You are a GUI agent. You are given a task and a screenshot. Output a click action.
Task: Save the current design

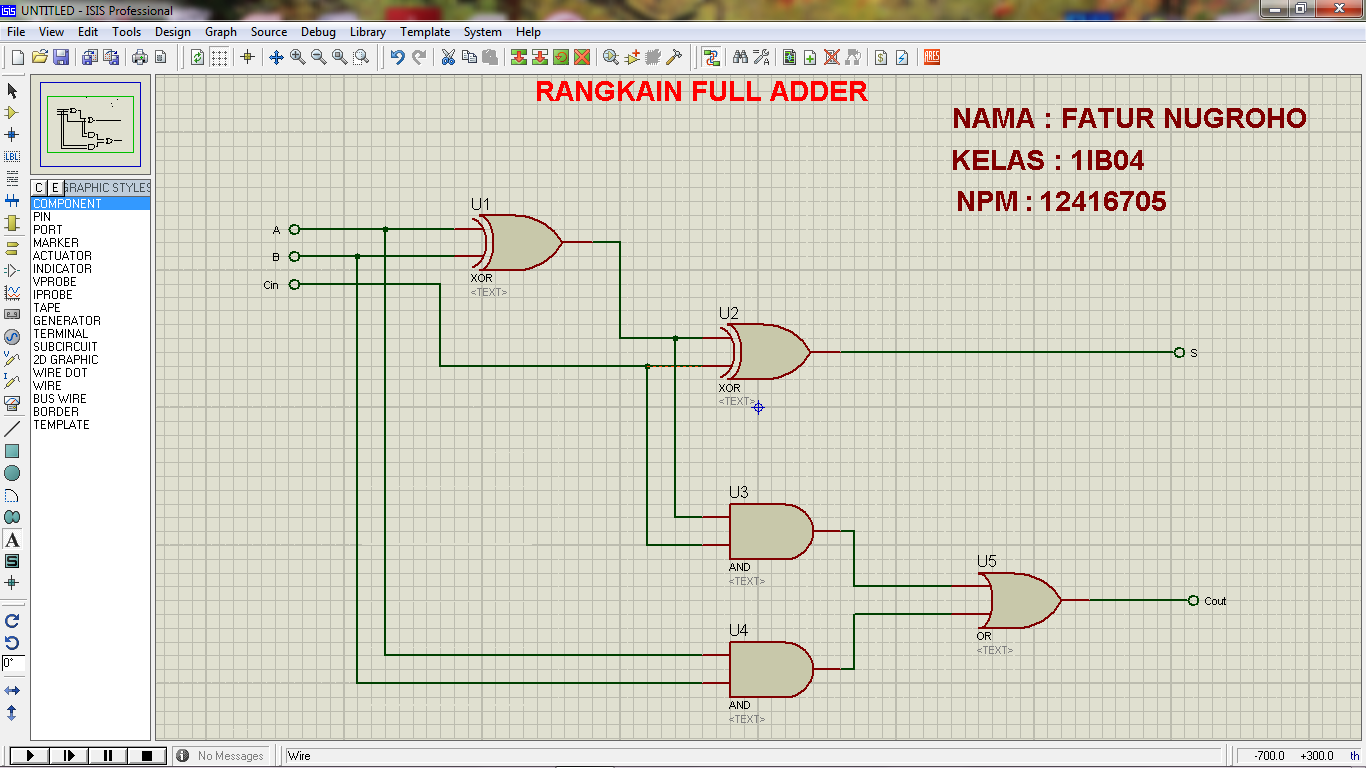click(x=61, y=57)
